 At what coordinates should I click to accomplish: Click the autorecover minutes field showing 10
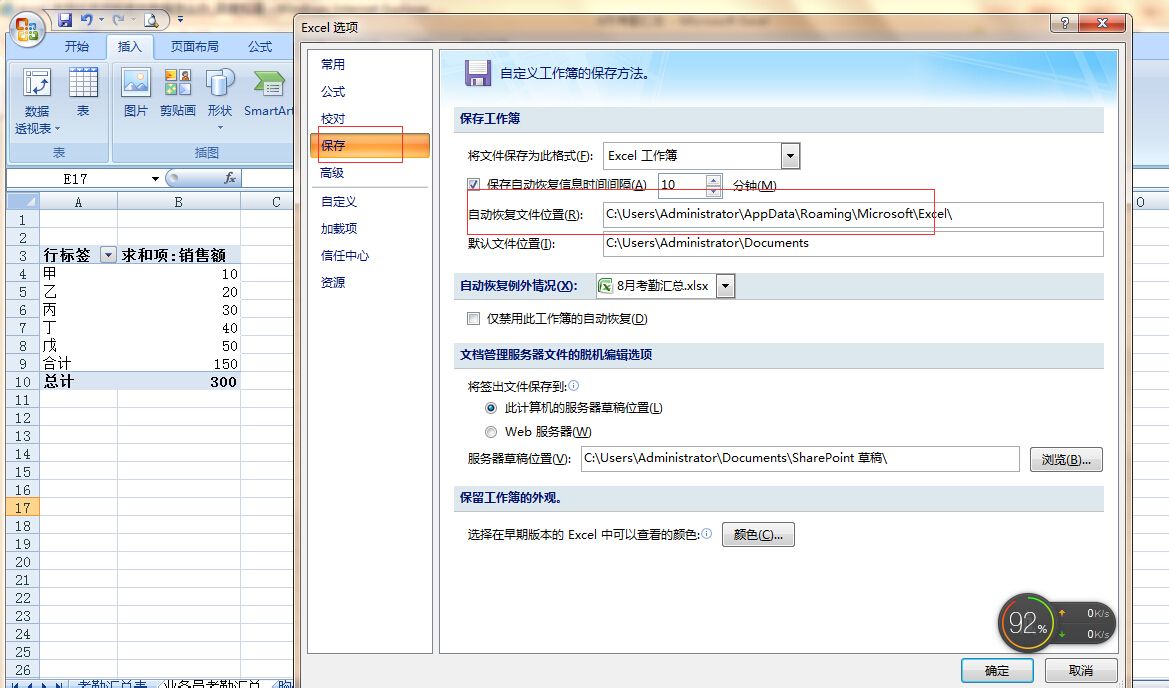[681, 185]
